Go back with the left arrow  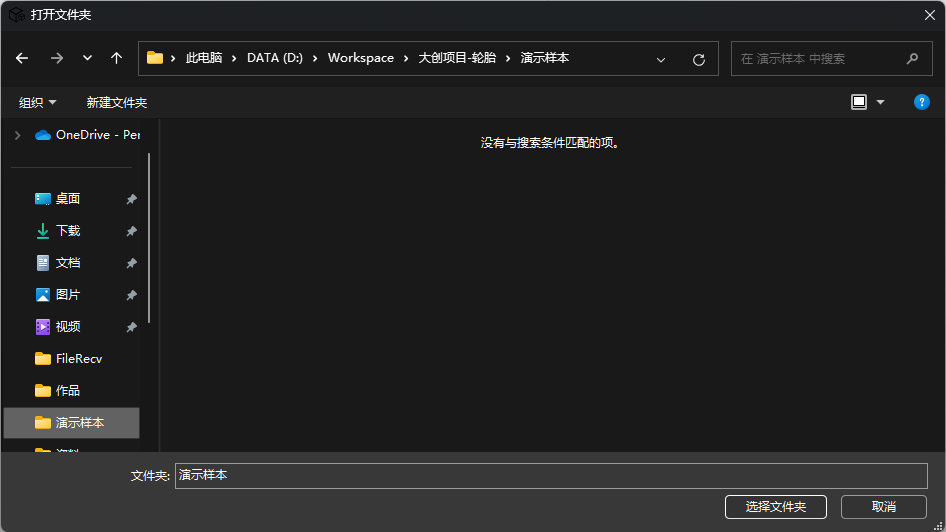pyautogui.click(x=22, y=58)
